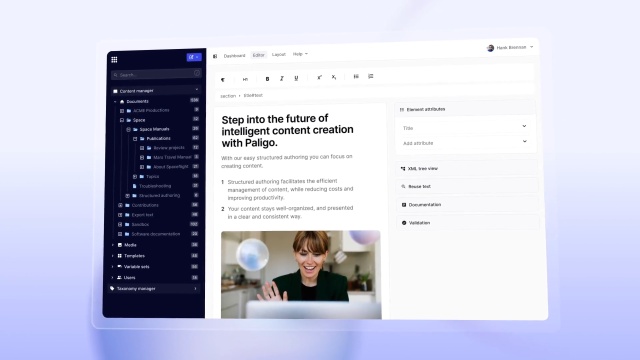Viewport: 640px width, 360px height.
Task: Expand the Media section arrow
Action: (x=113, y=245)
